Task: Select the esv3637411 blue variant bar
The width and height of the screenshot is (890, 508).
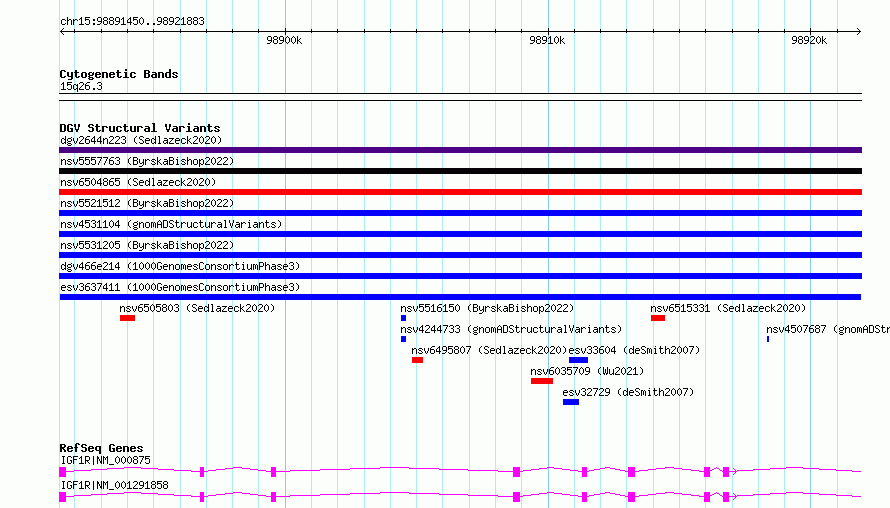Action: coord(460,297)
